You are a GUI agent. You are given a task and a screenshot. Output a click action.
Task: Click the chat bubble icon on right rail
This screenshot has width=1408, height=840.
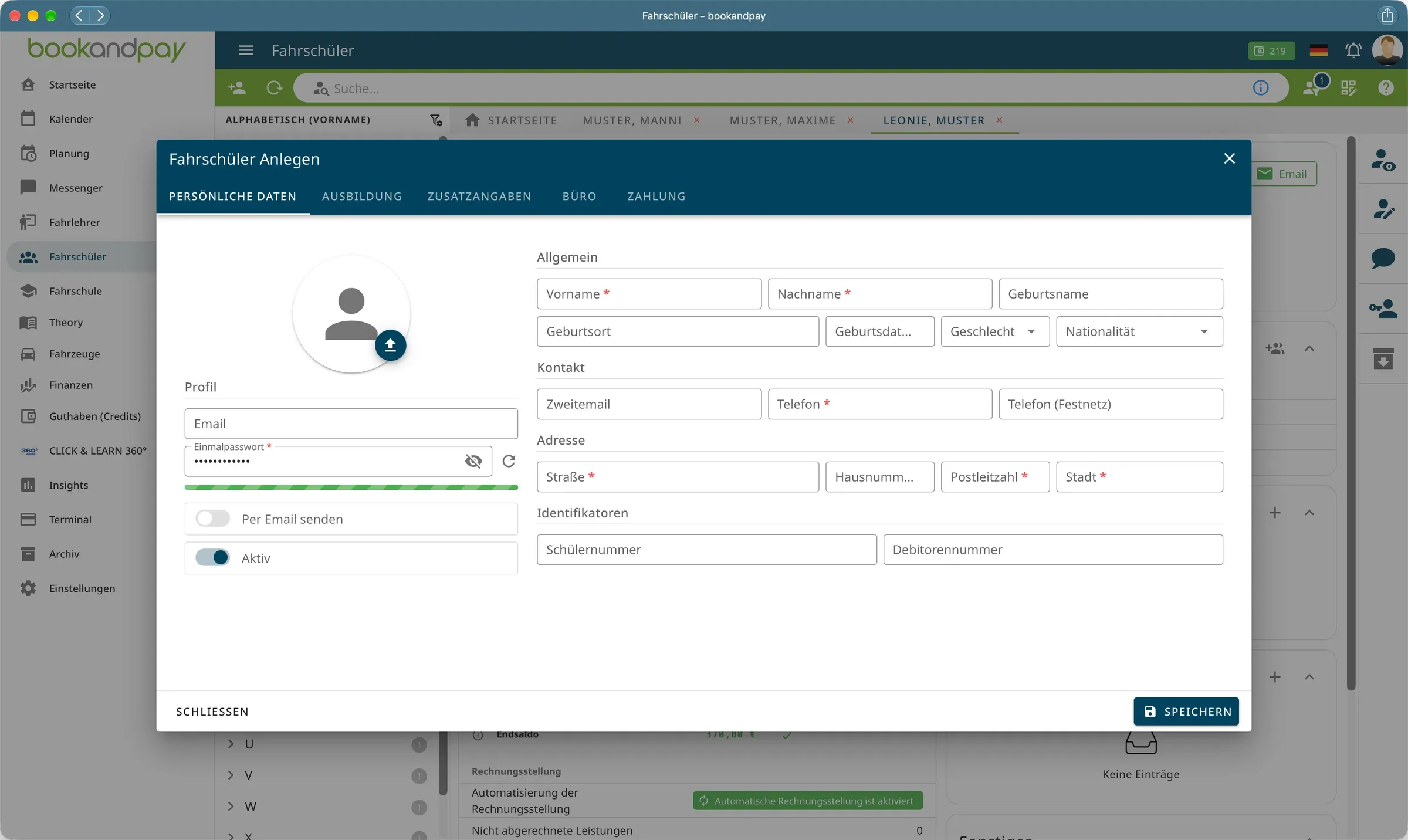coord(1383,258)
